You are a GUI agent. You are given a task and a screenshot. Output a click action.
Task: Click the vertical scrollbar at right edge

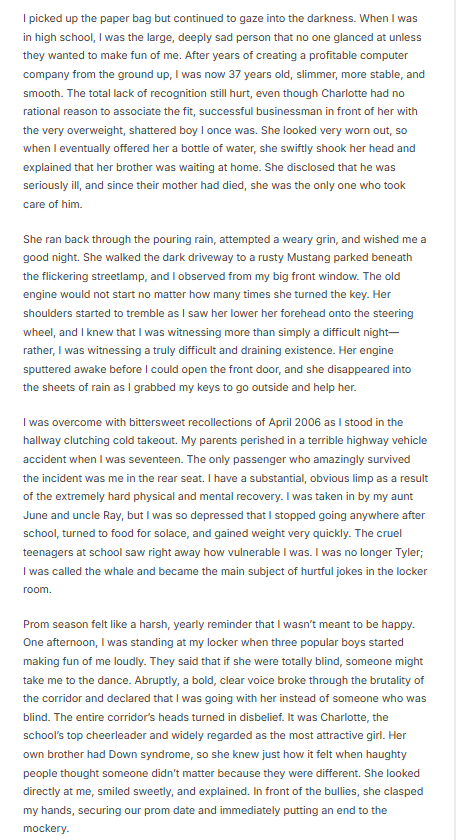click(x=453, y=420)
